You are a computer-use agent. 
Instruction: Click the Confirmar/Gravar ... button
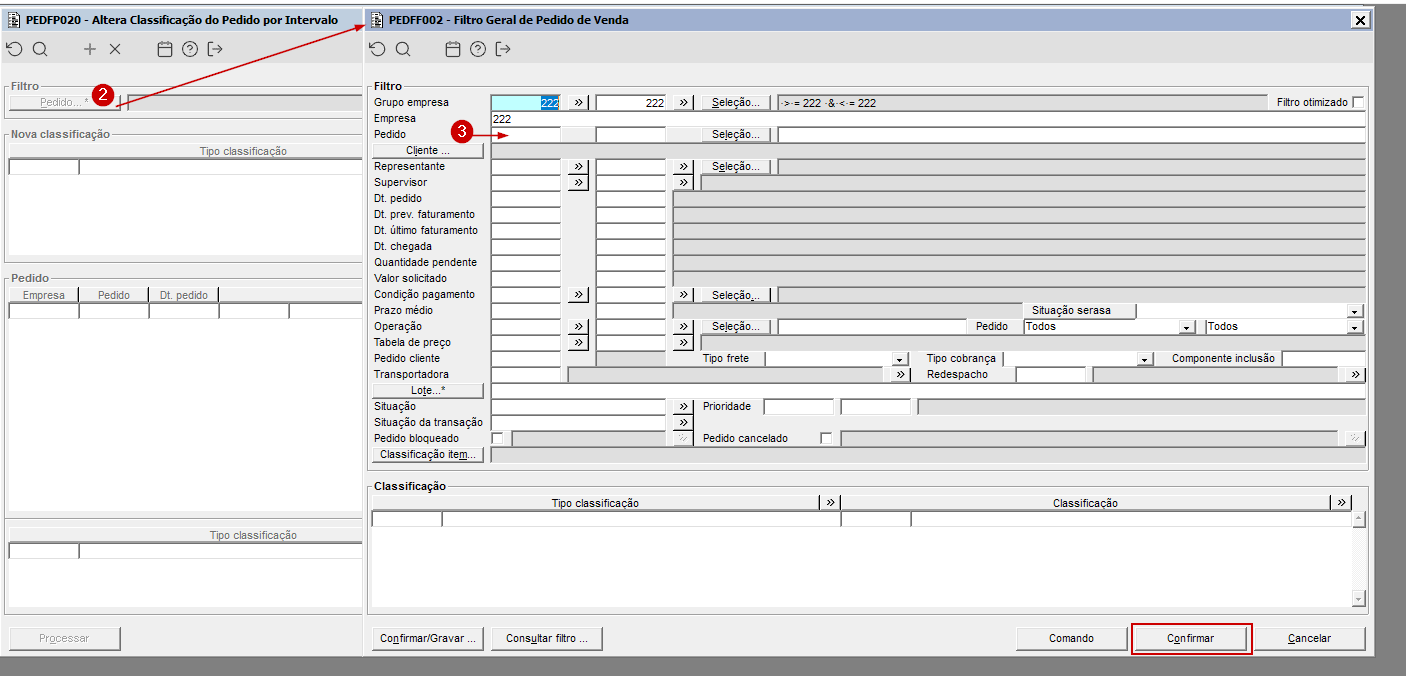[429, 638]
